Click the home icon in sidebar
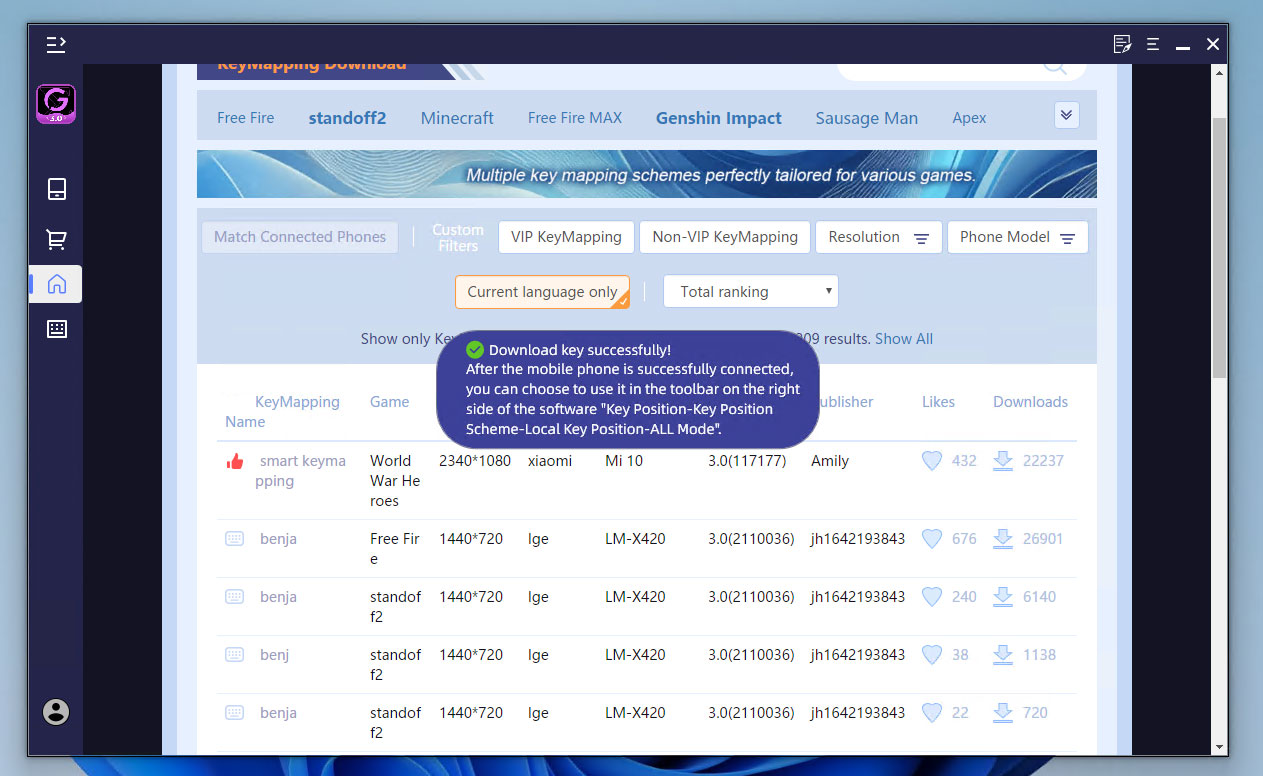Viewport: 1263px width, 776px height. (x=57, y=284)
